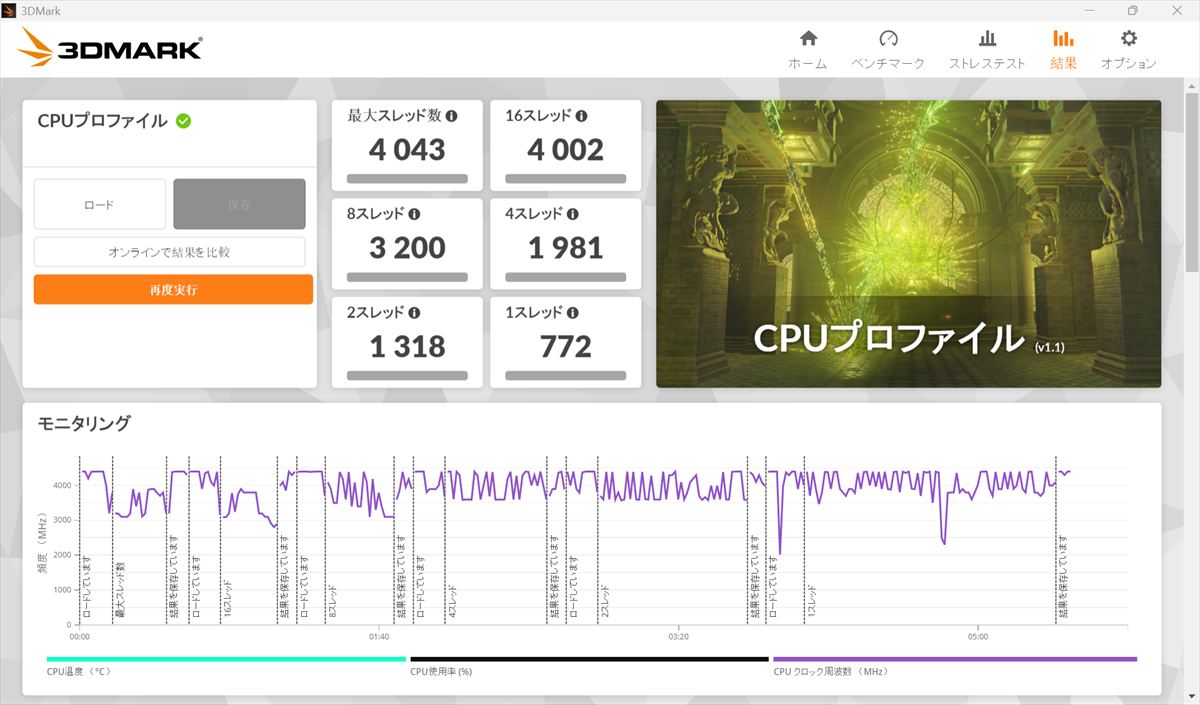
Task: Click the CPUプロファイル preview image
Action: (x=908, y=244)
